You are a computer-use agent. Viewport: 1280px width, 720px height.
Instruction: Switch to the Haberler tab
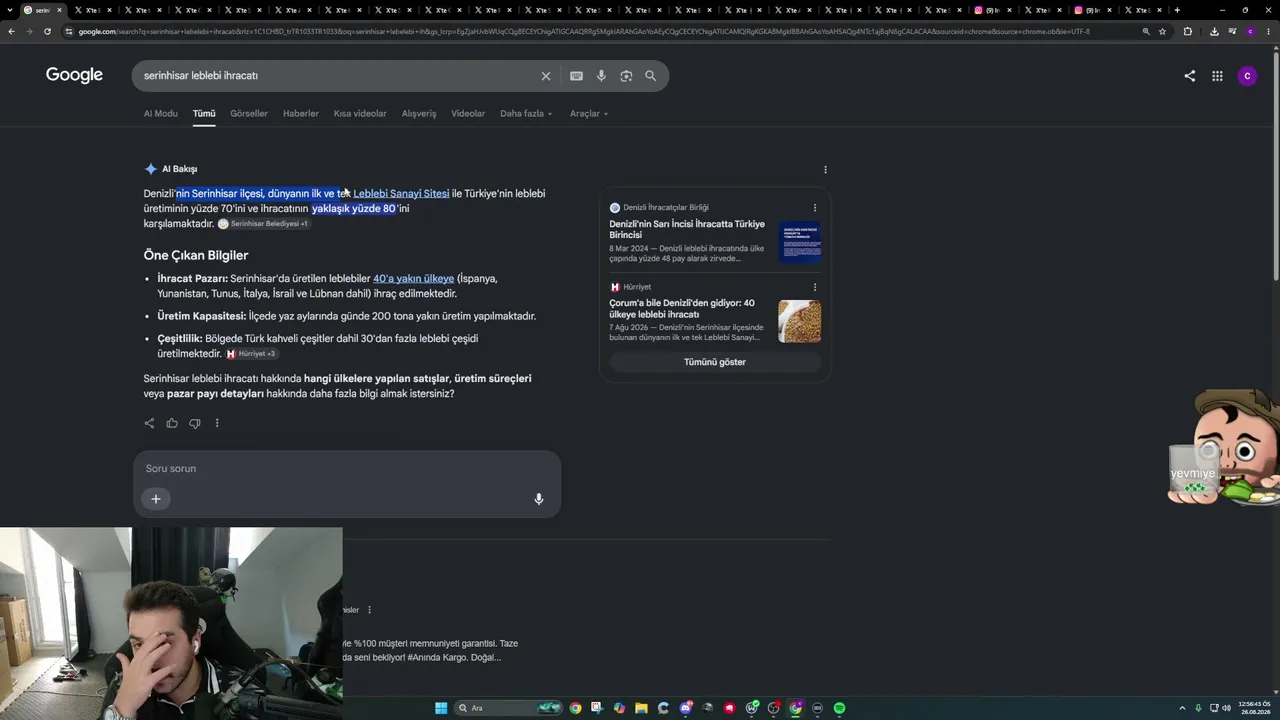click(301, 114)
